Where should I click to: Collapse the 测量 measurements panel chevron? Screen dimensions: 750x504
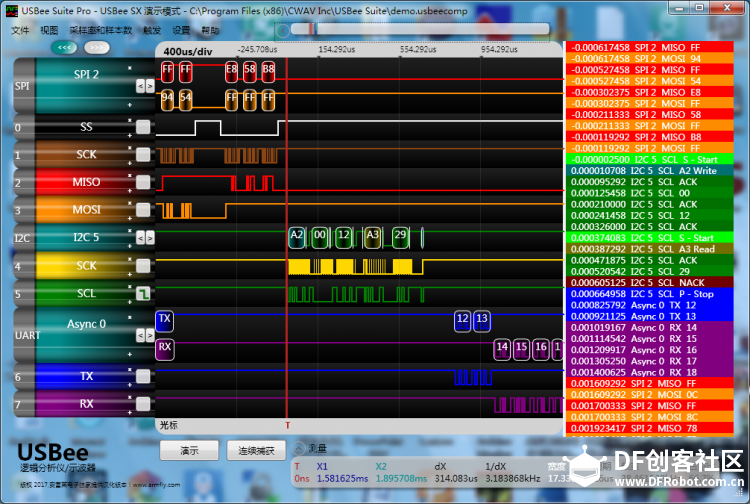coord(298,448)
